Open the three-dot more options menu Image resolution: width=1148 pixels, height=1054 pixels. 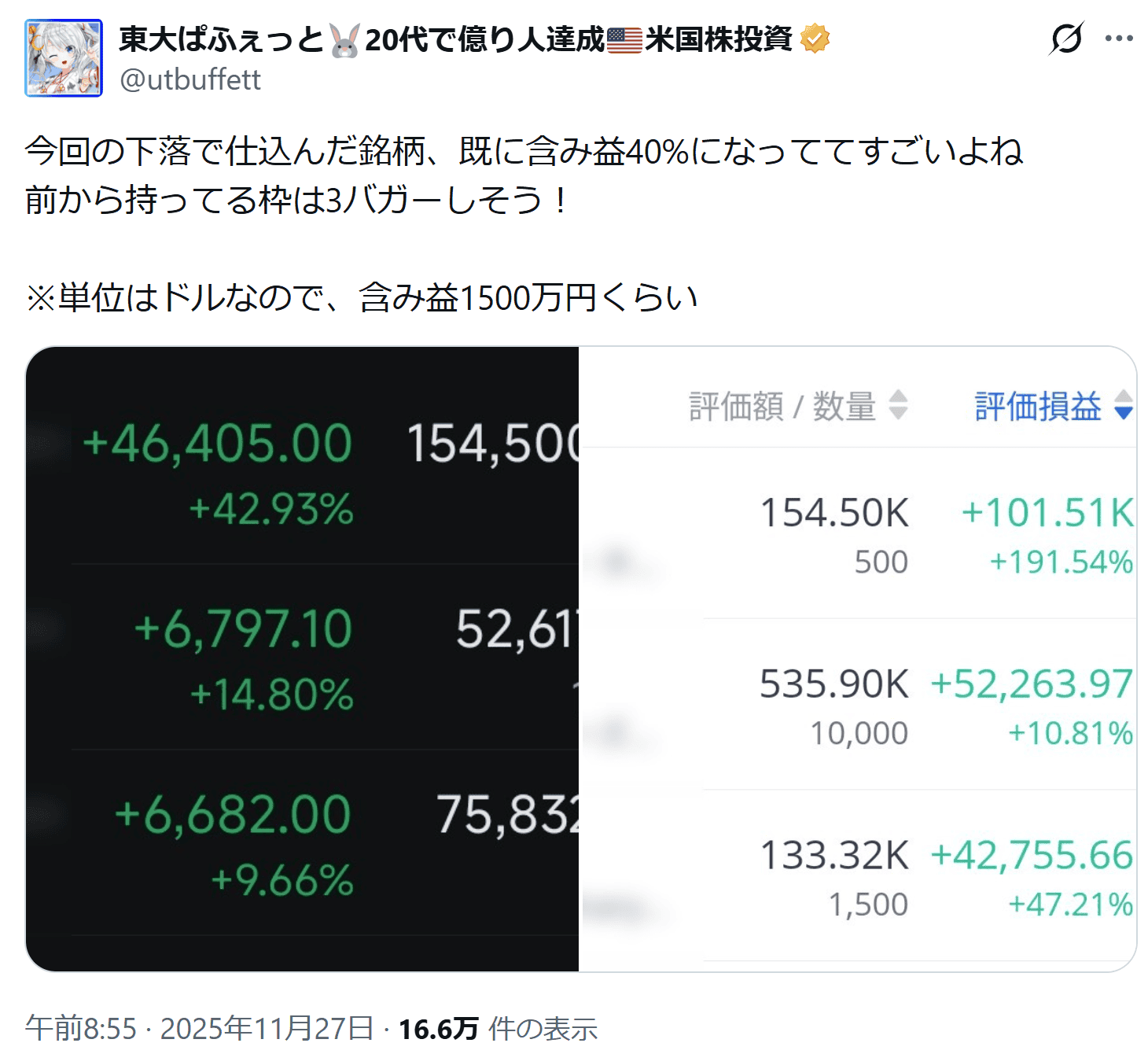pos(1119,39)
